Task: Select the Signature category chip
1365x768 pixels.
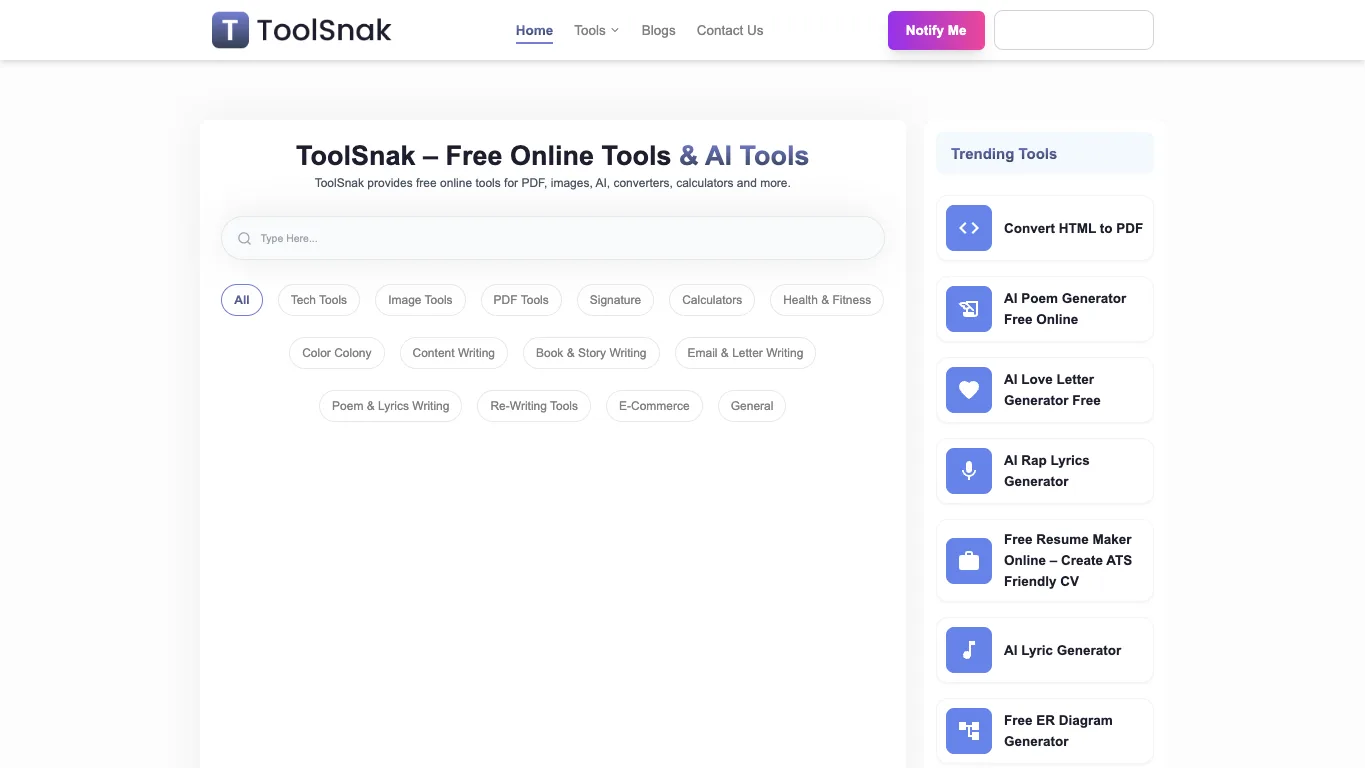Action: click(x=615, y=300)
